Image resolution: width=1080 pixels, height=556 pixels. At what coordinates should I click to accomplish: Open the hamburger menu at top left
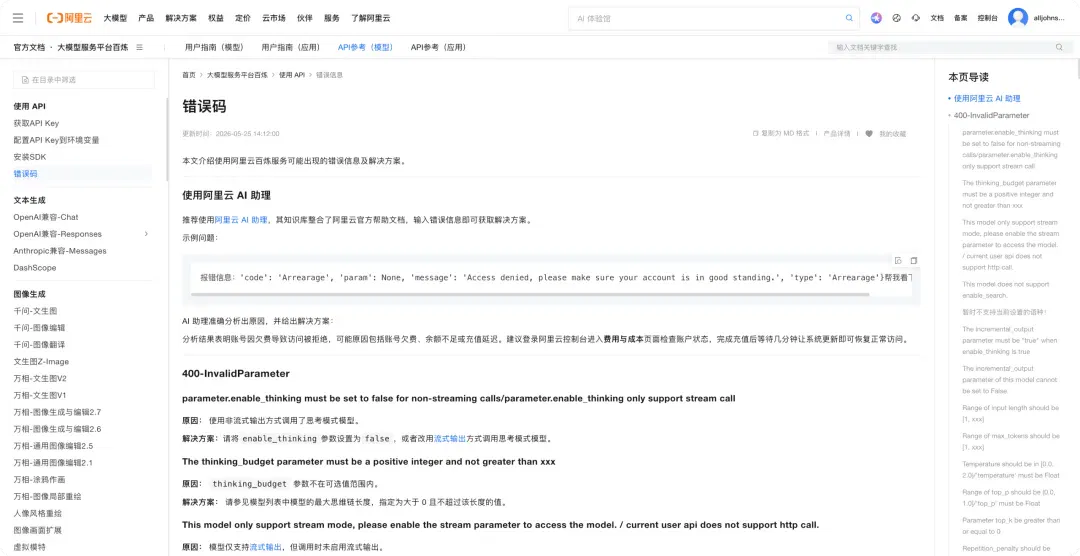(18, 18)
